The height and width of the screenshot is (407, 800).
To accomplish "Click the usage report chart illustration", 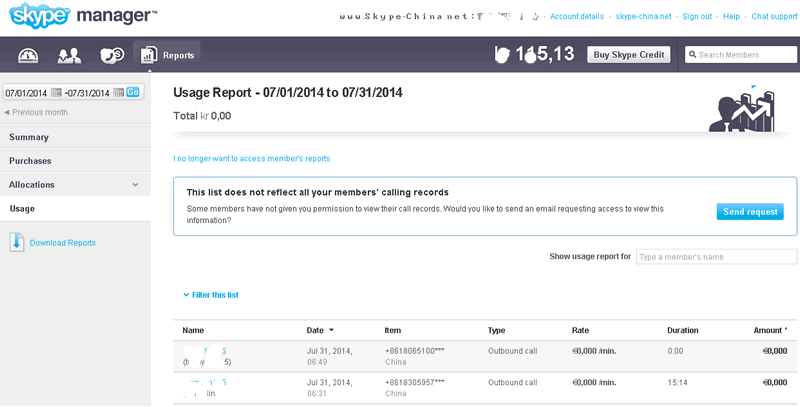I will tap(742, 109).
